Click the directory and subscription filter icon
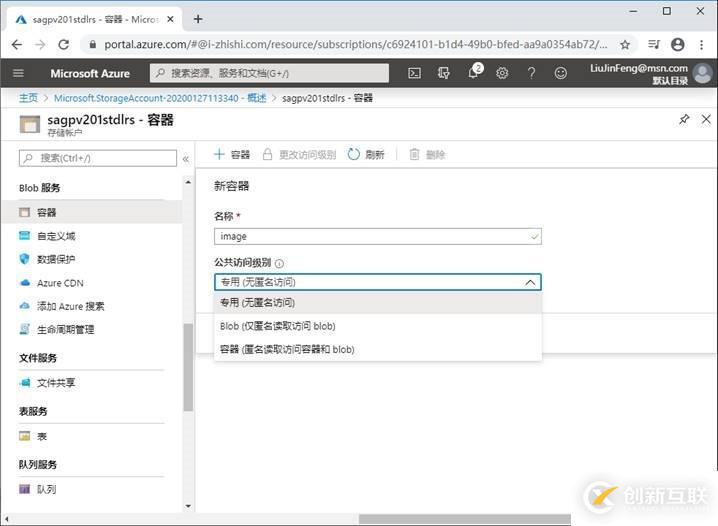This screenshot has width=718, height=526. [443, 73]
